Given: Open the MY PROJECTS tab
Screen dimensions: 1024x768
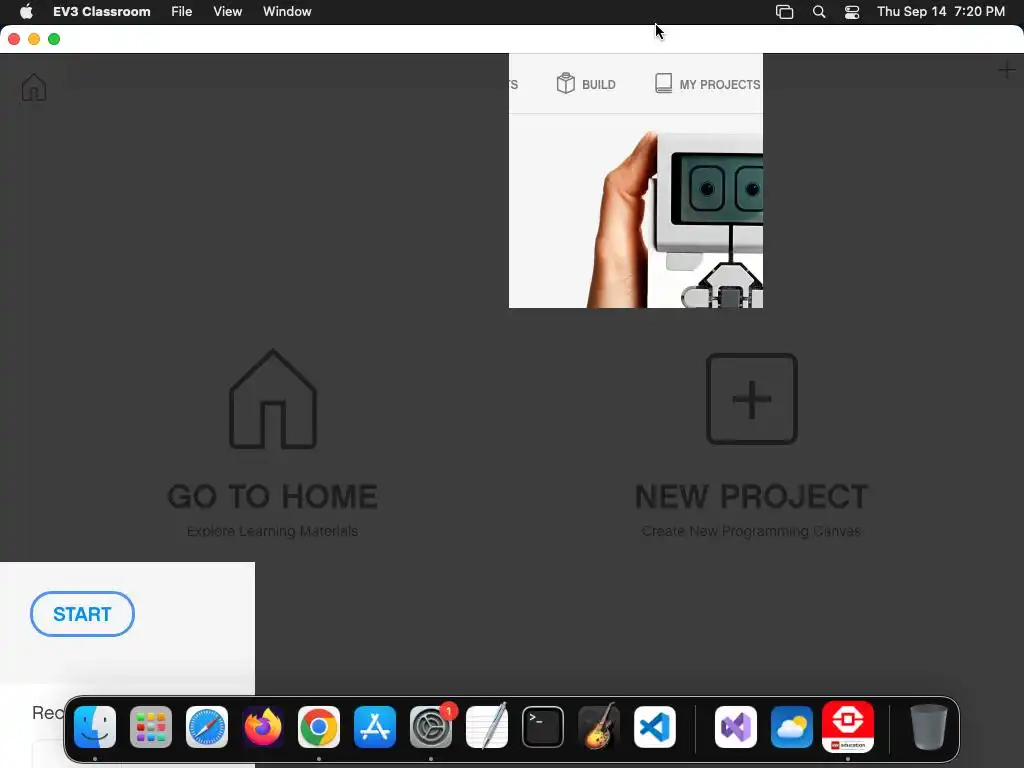Looking at the screenshot, I should 708,84.
